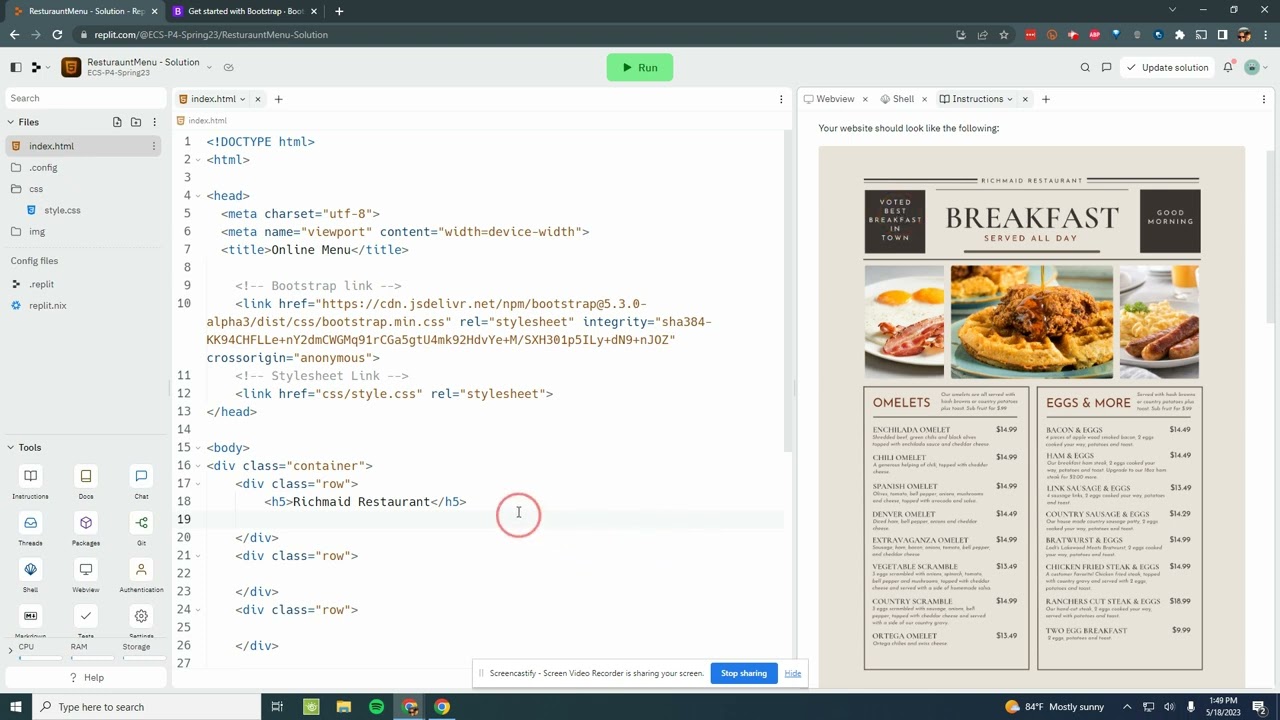Open the Chat tool
This screenshot has height=720, width=1280.
[x=141, y=482]
